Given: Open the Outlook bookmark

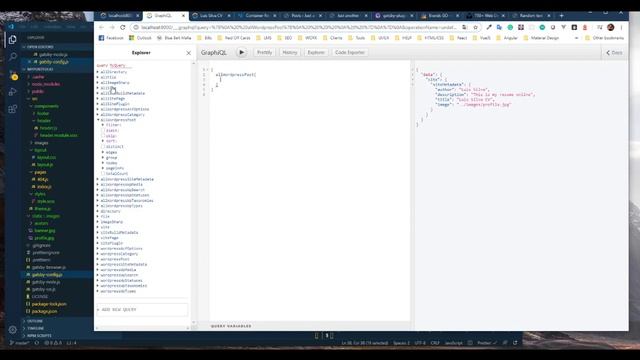Looking at the screenshot, I should tap(140, 38).
